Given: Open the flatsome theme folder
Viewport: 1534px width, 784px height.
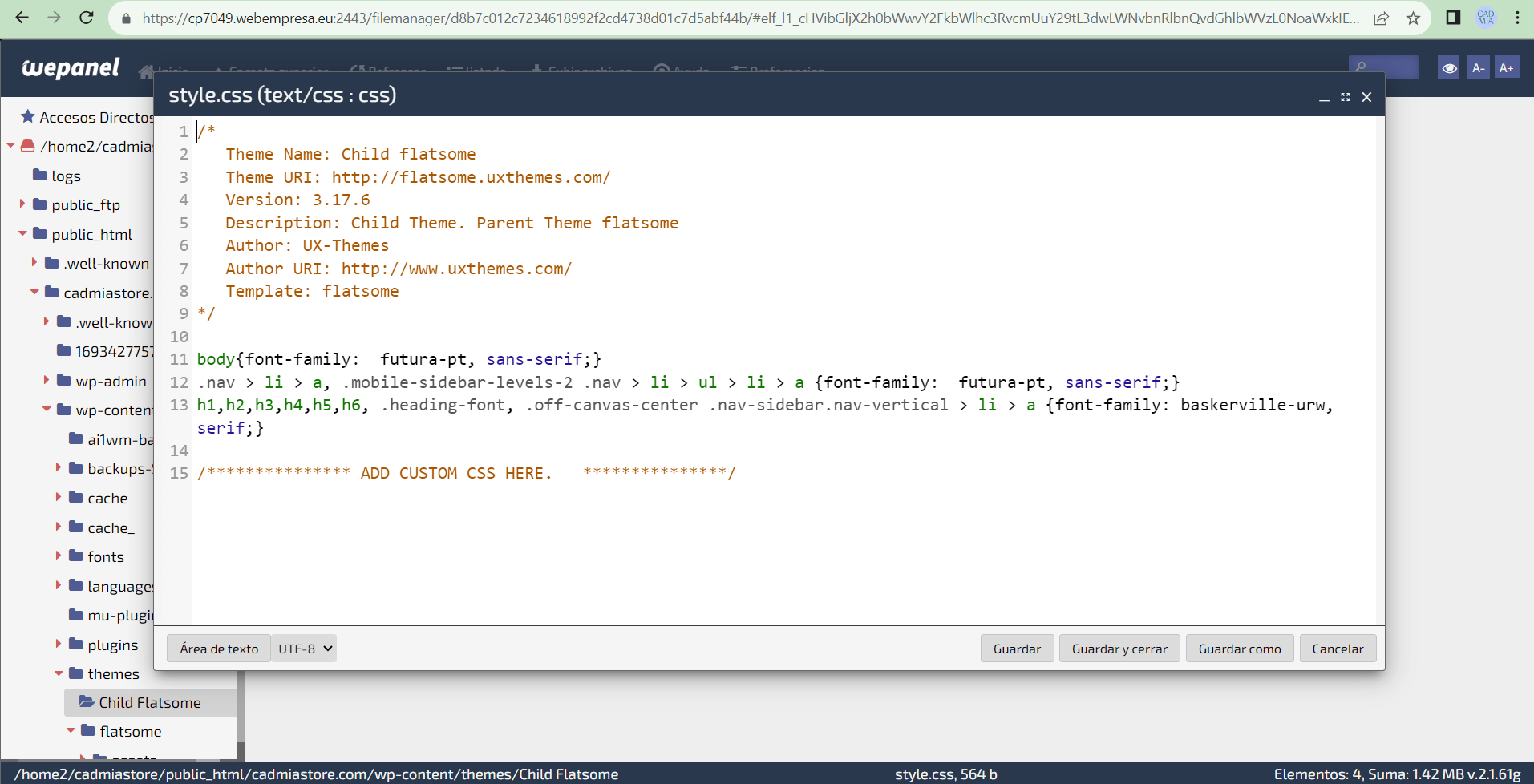Looking at the screenshot, I should click(x=131, y=731).
